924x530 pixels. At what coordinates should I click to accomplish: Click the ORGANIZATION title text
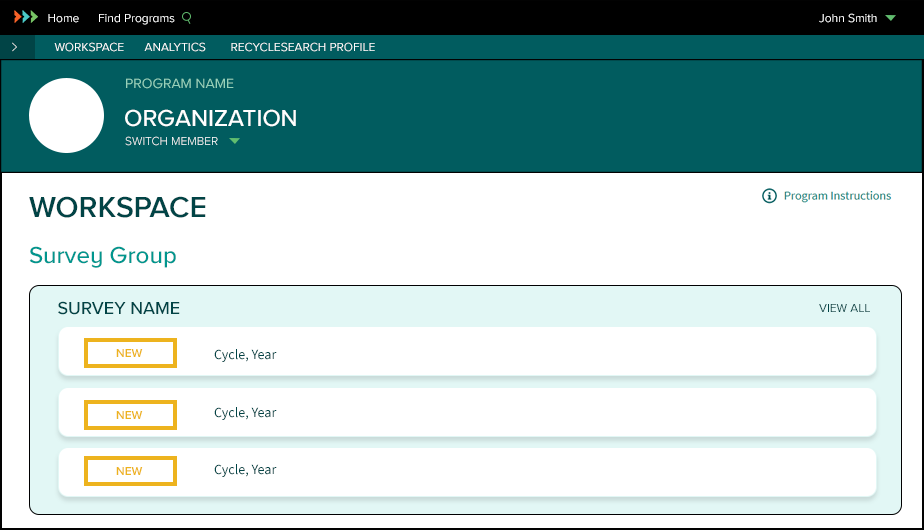(210, 118)
